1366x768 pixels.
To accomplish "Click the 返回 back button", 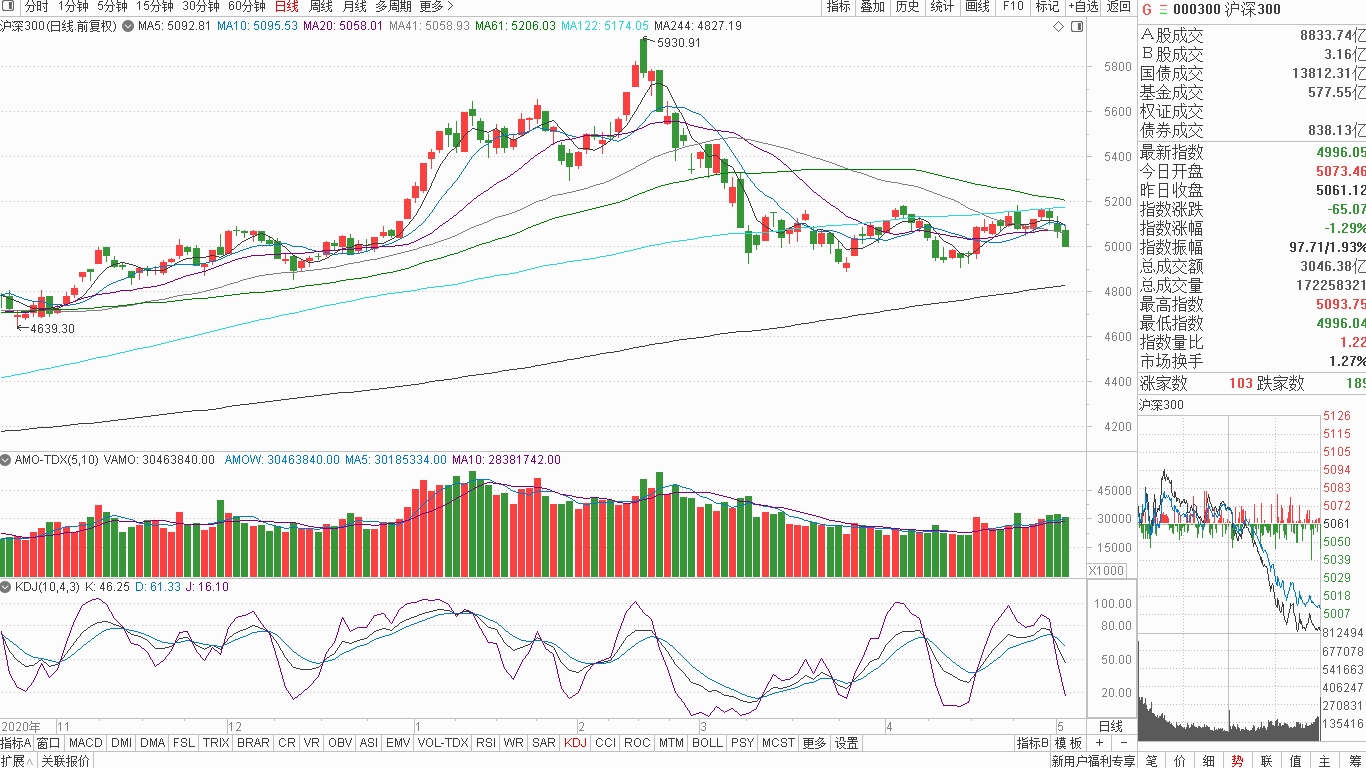I will click(1118, 6).
